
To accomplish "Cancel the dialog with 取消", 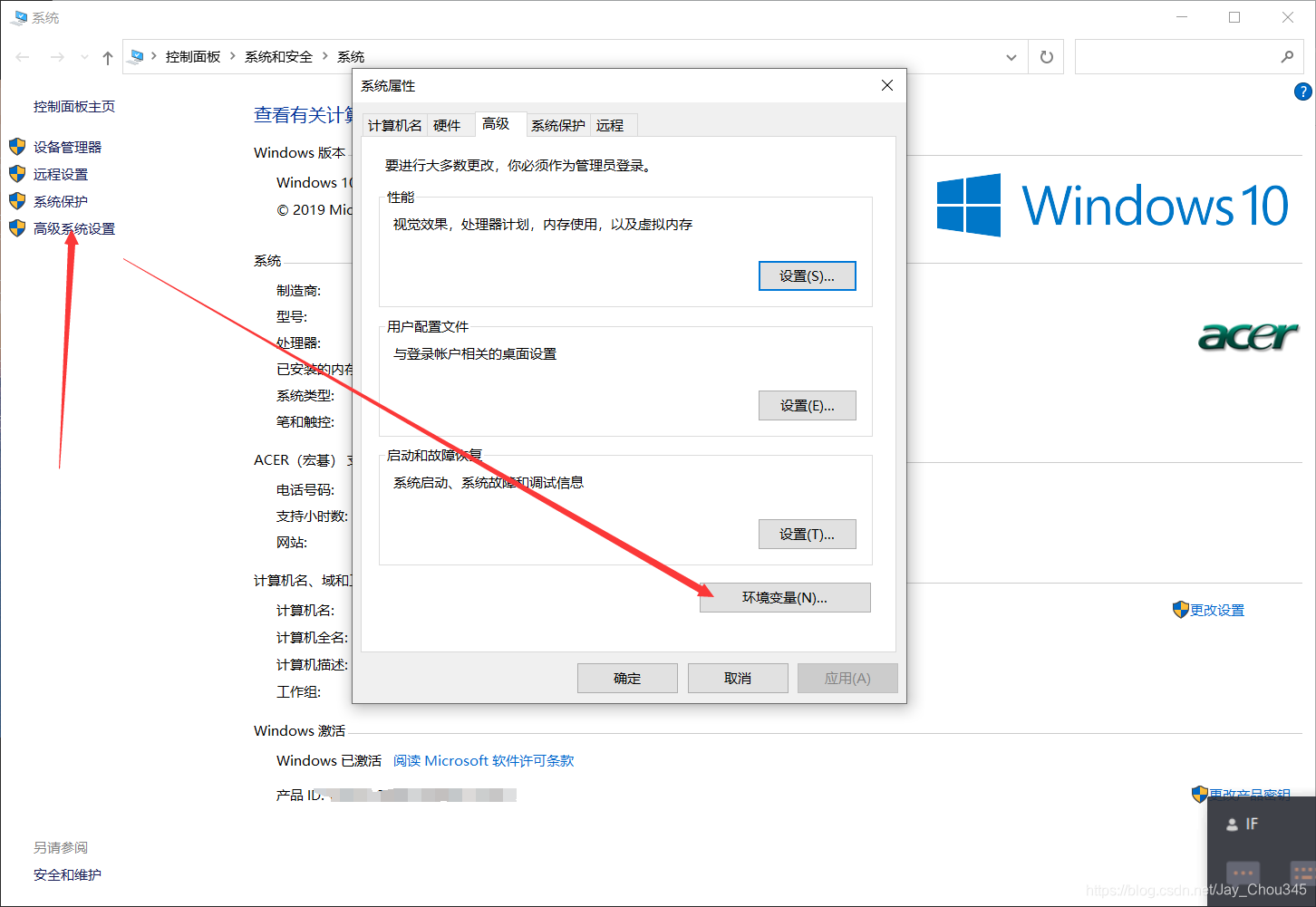I will coord(738,678).
